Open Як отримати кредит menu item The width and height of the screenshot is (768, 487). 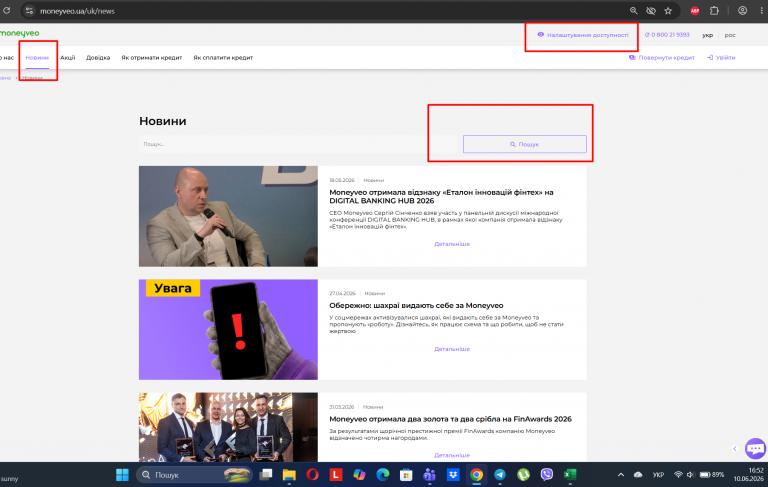point(151,58)
